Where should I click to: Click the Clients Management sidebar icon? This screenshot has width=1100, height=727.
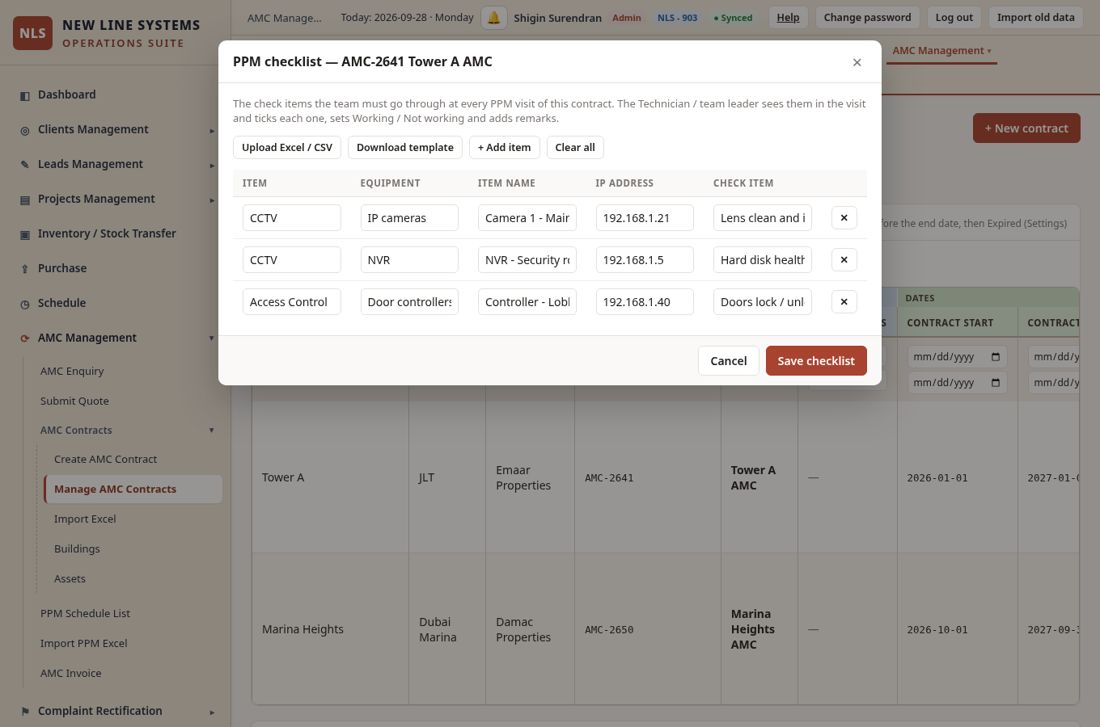(25, 130)
